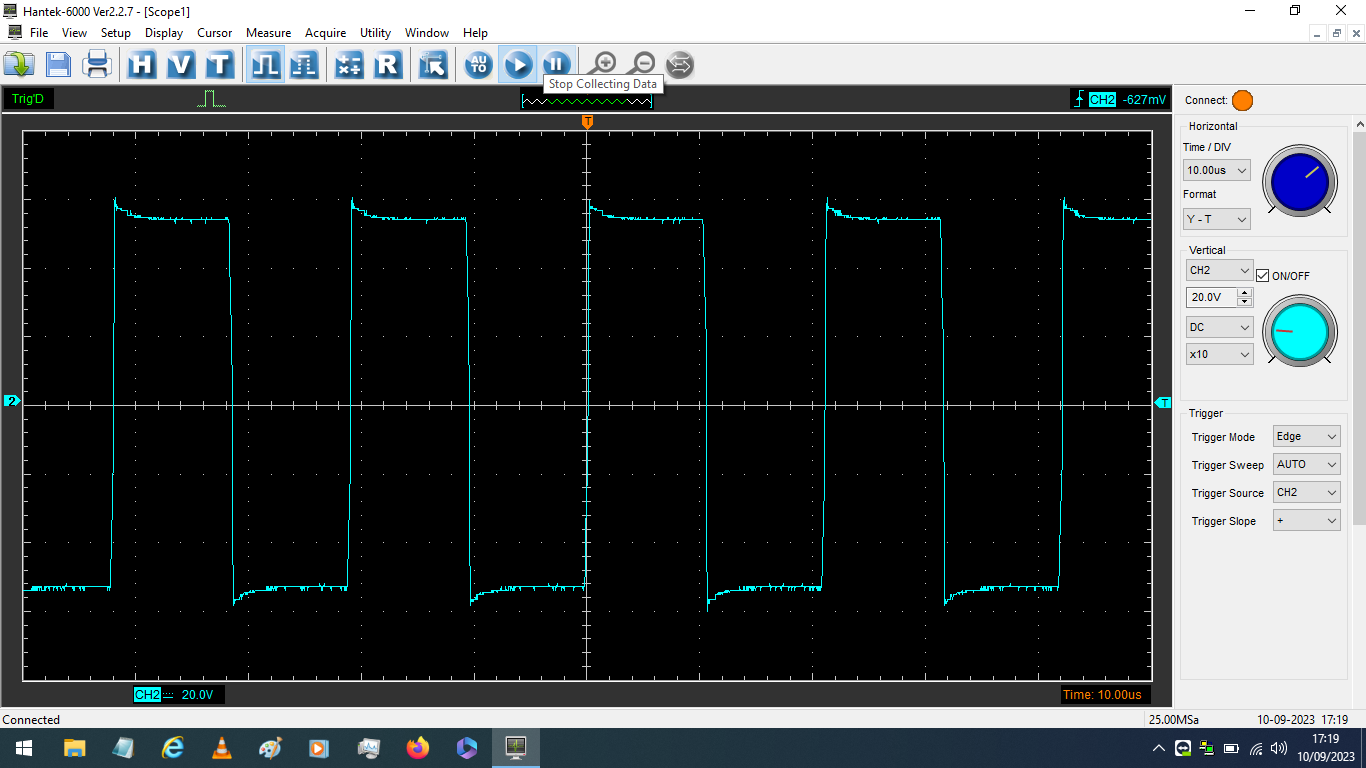Open horizontal settings with the H icon

tap(142, 65)
